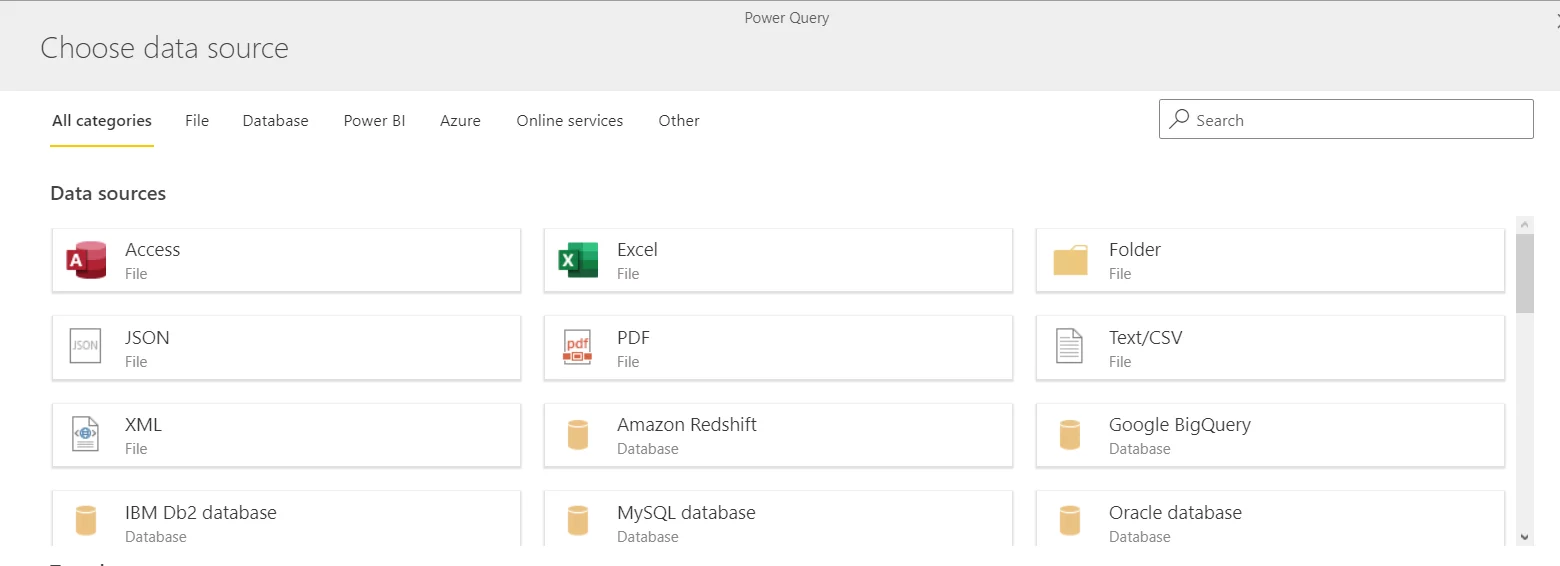The height and width of the screenshot is (566, 1560).
Task: Open the Power BI category tab
Action: tap(374, 121)
